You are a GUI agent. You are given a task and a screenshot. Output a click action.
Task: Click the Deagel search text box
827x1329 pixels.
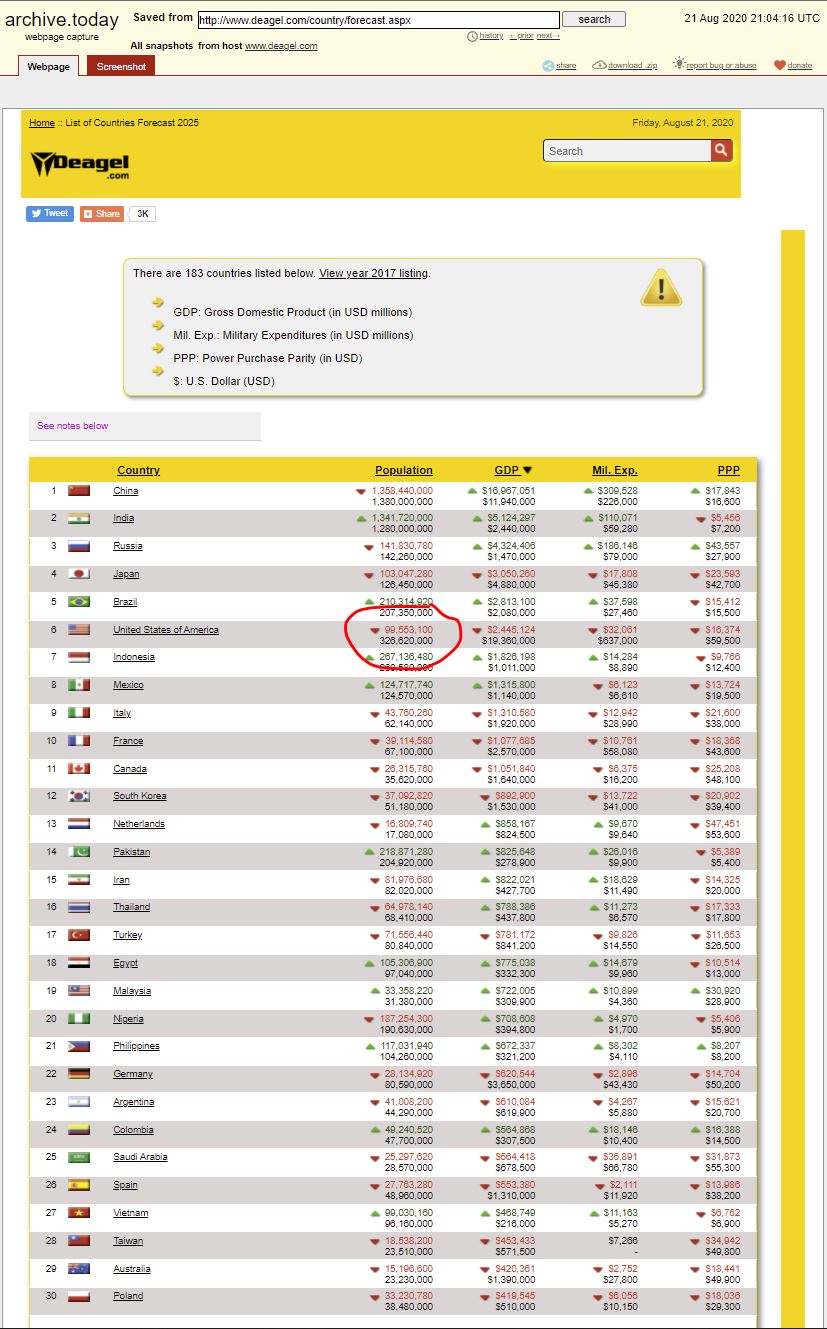point(628,151)
